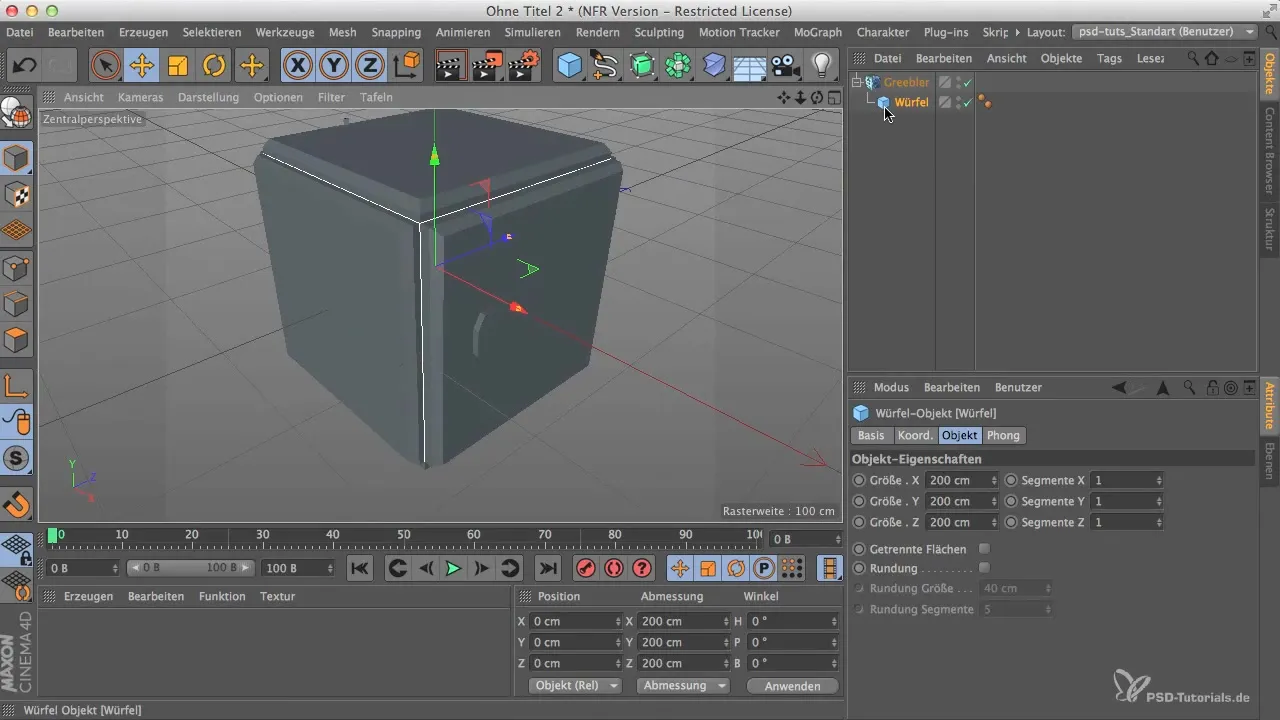Play the animation forward

point(453,568)
